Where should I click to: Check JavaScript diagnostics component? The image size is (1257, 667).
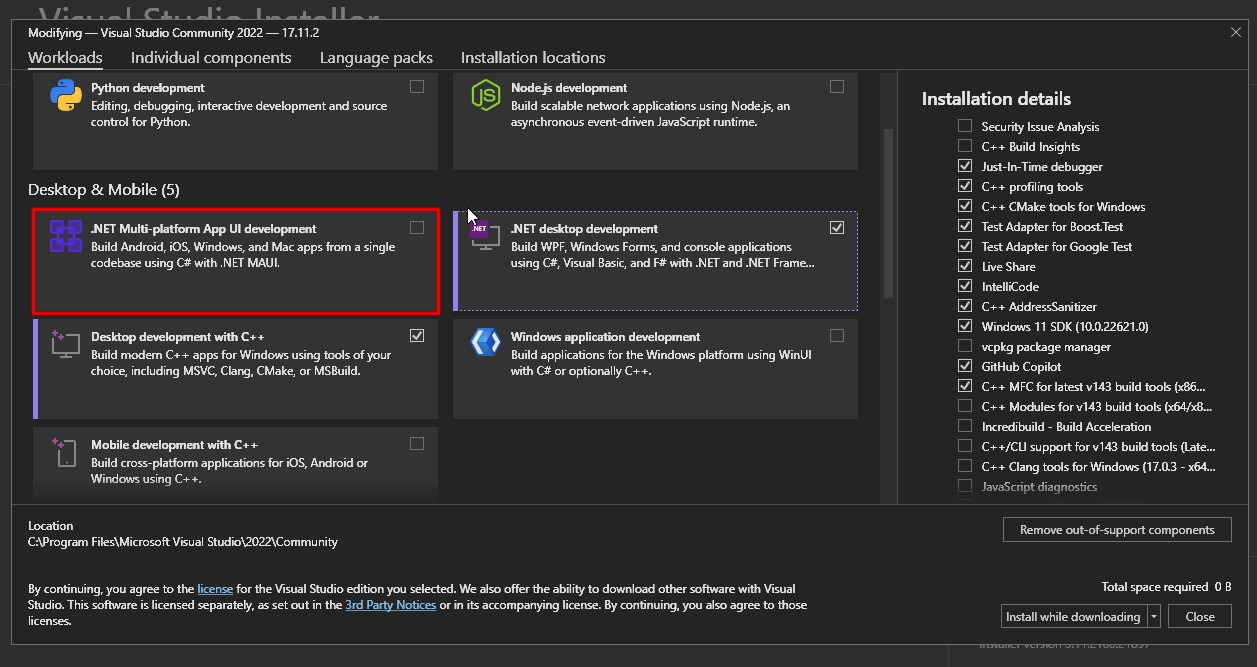click(965, 486)
